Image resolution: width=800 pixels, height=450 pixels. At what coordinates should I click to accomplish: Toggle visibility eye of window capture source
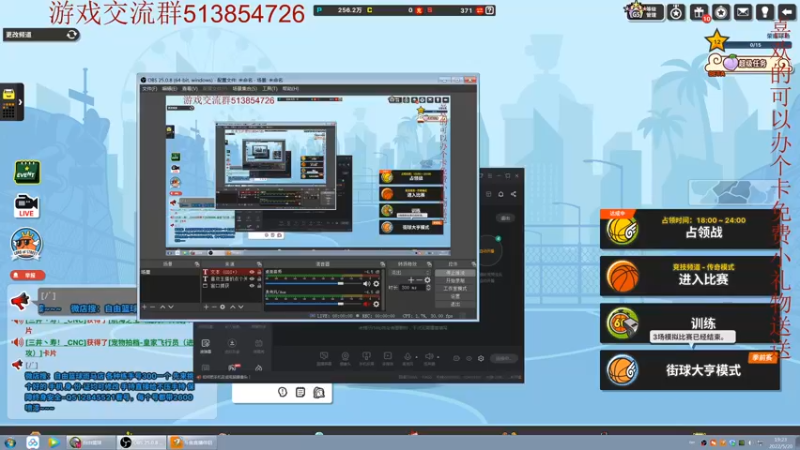252,286
